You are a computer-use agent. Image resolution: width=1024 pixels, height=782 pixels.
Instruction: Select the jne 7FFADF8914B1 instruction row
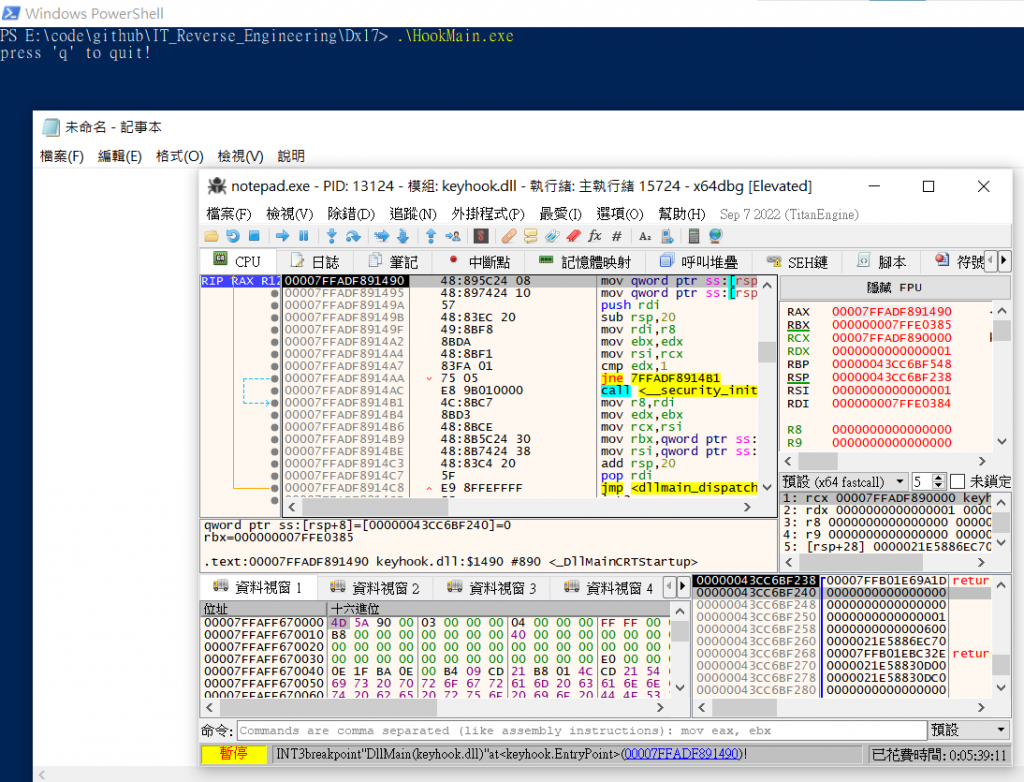point(520,378)
